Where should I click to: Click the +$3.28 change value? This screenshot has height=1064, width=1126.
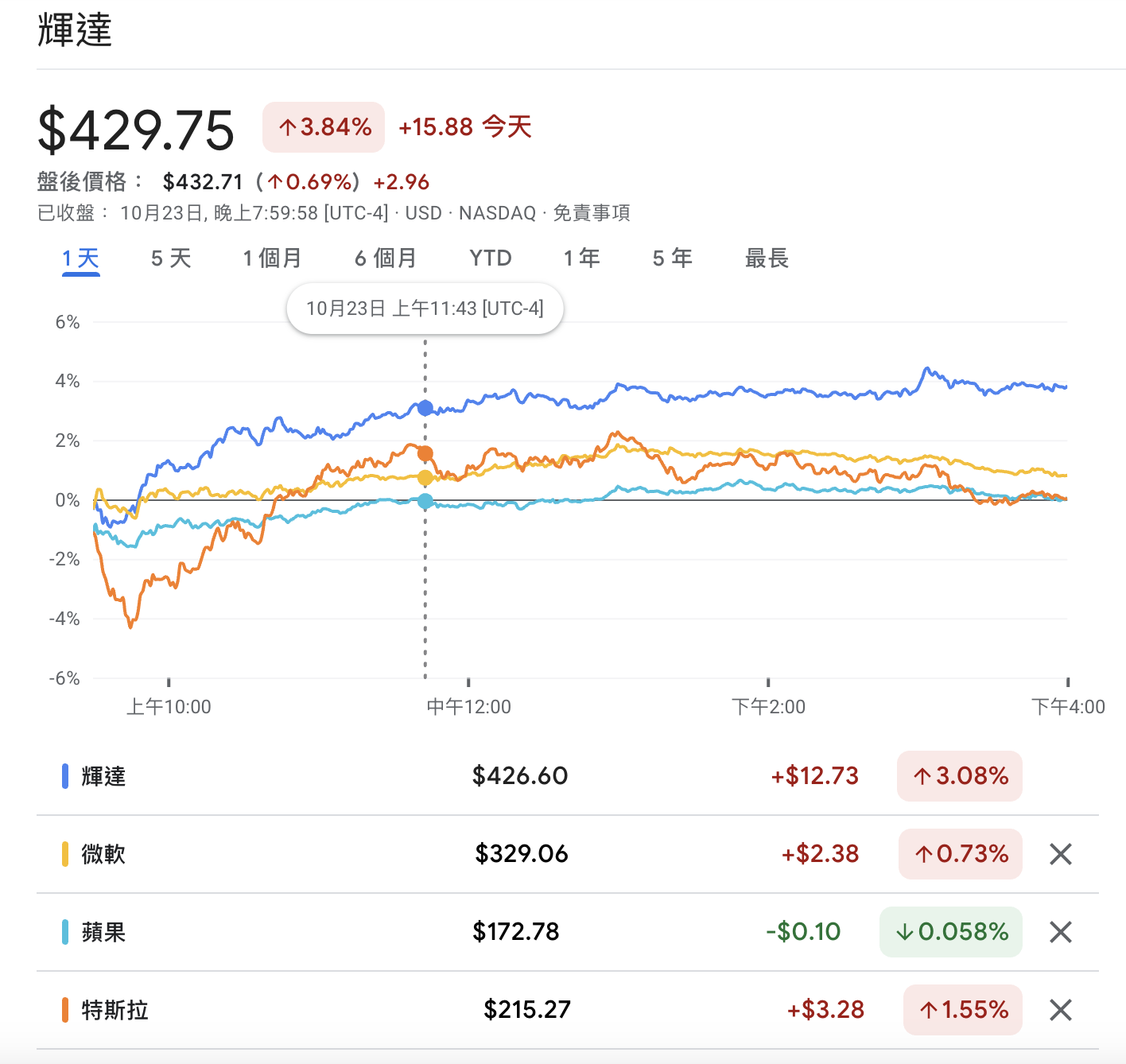(x=825, y=1010)
